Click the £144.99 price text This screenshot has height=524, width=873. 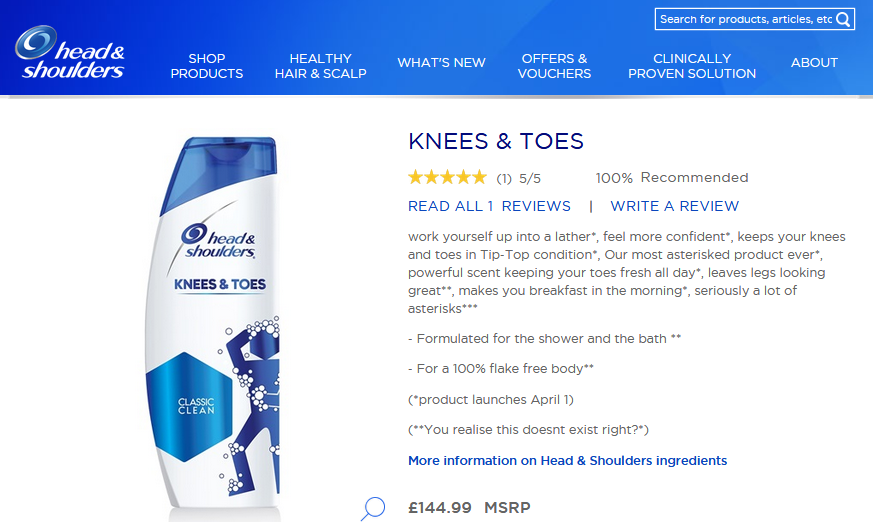(440, 507)
